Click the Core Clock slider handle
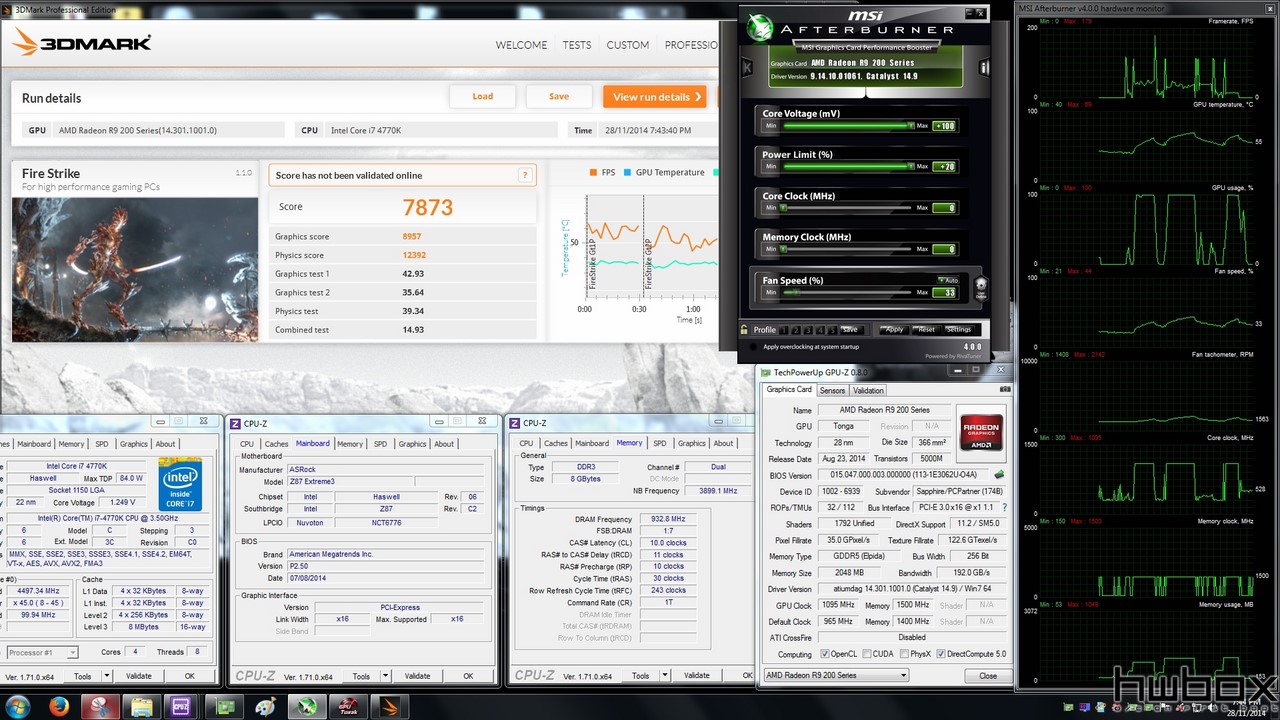Screen dimensions: 1280x720 [x=783, y=209]
